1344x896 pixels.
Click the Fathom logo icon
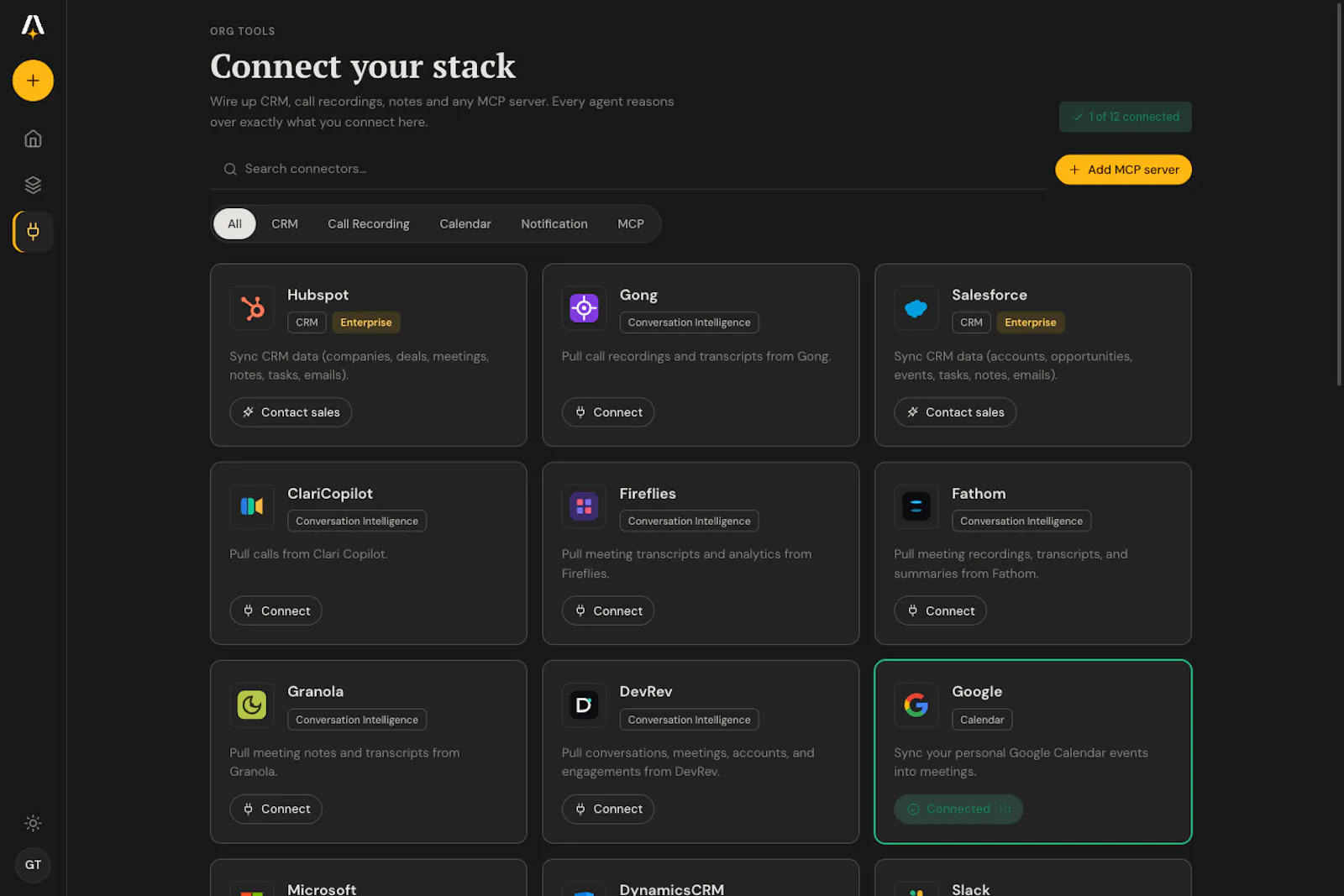(x=916, y=506)
